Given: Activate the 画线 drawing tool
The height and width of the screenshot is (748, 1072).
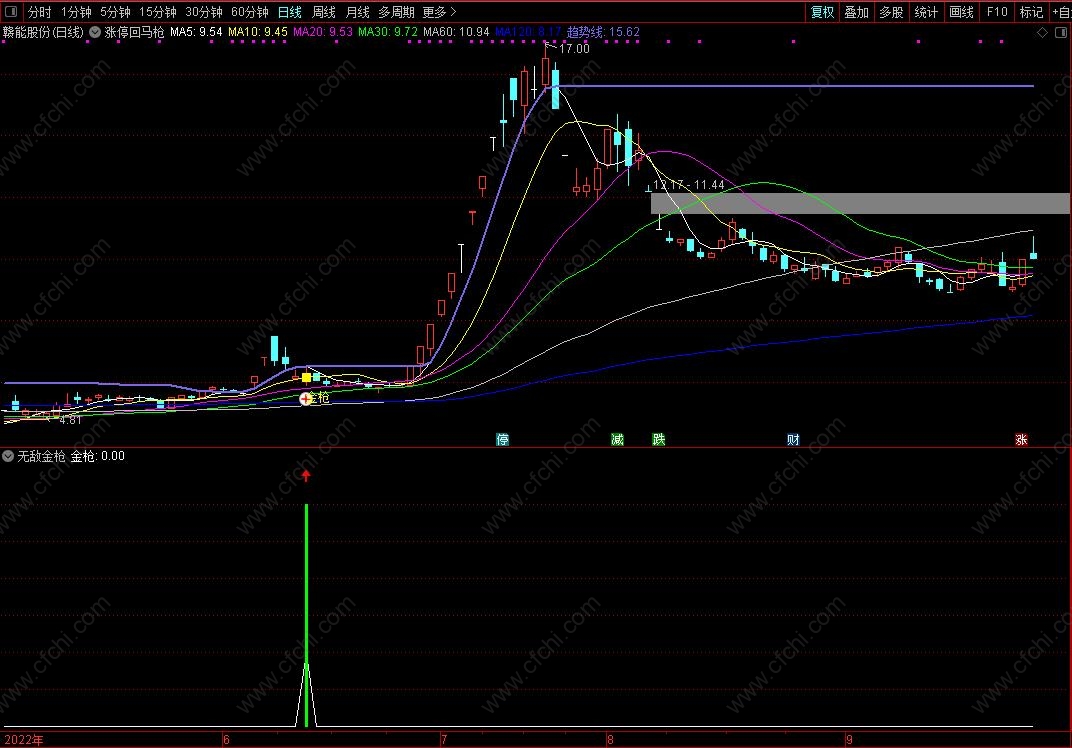Looking at the screenshot, I should click(x=961, y=12).
